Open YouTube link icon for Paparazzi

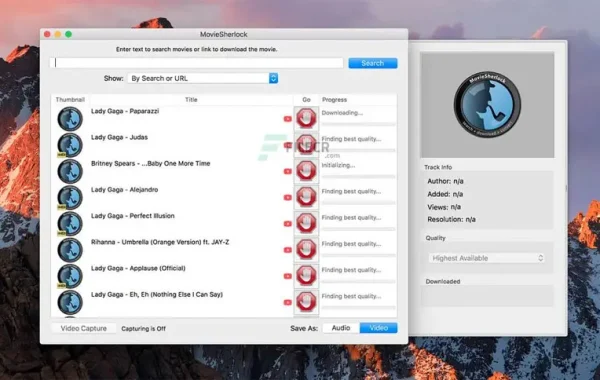288,119
